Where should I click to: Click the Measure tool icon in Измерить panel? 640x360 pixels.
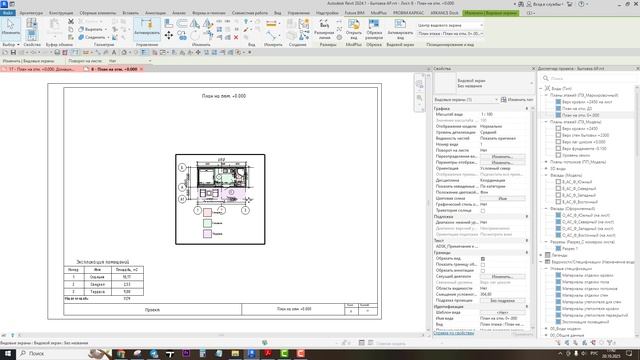coord(271,24)
